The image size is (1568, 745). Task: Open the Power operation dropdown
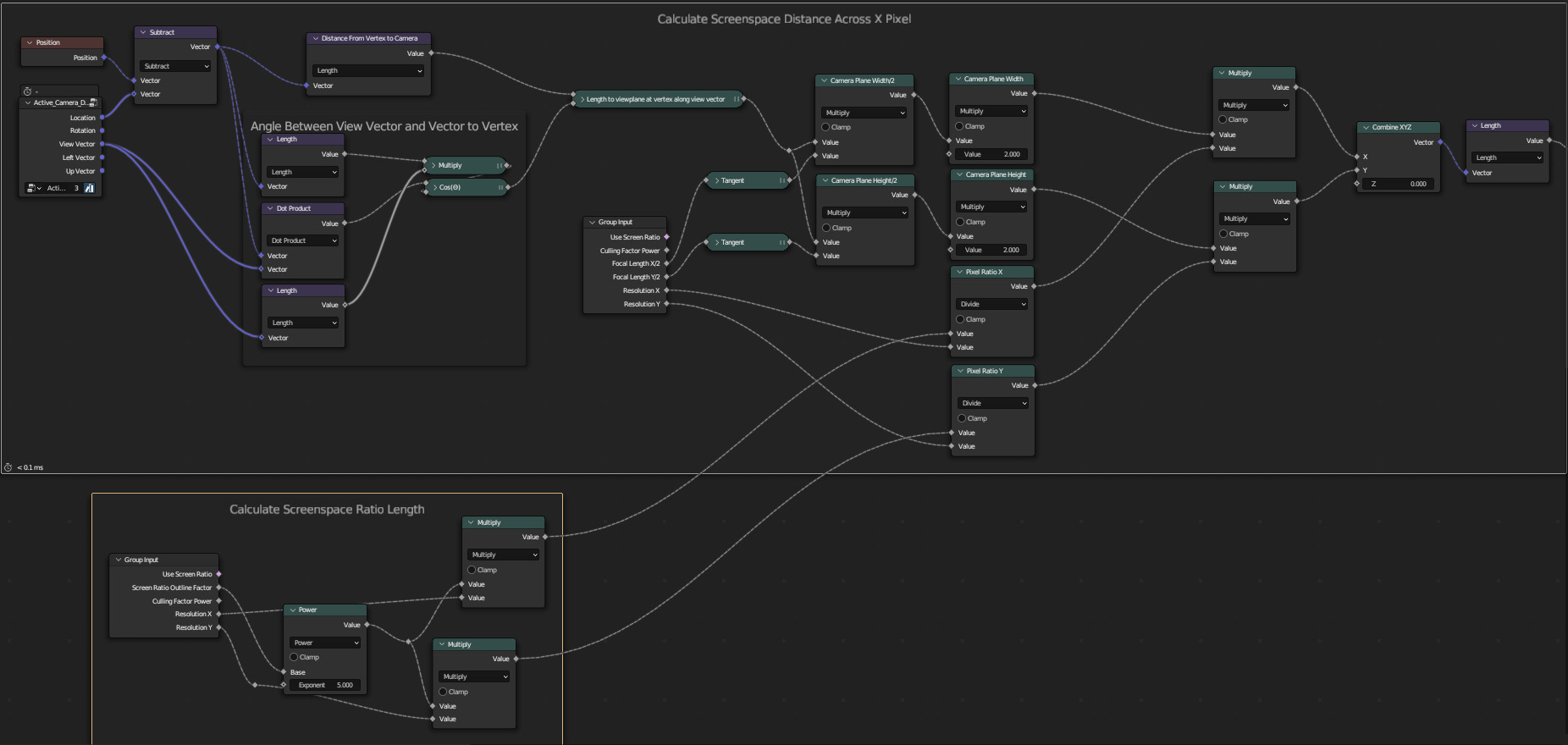coord(325,643)
